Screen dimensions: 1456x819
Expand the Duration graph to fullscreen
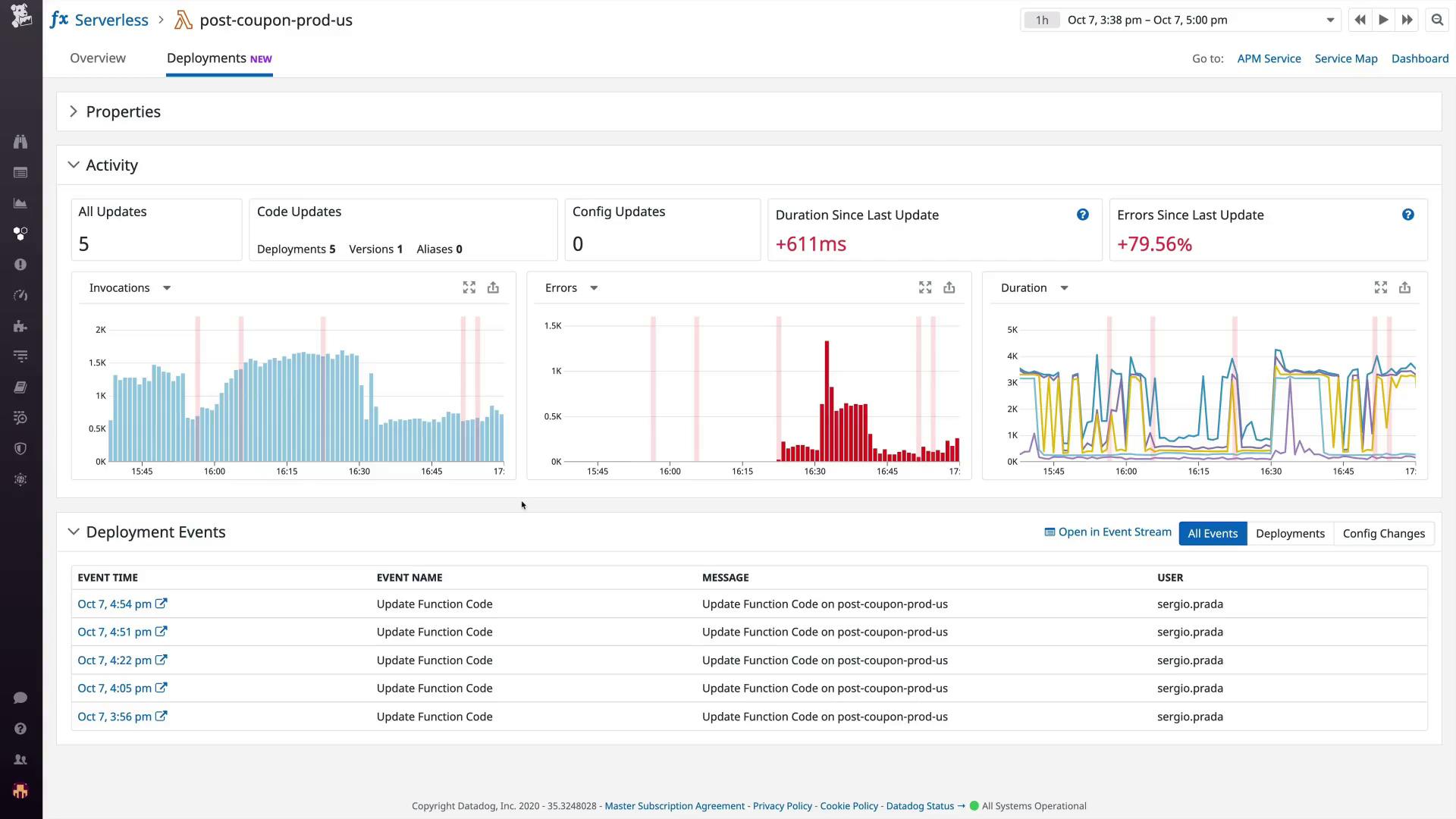point(1381,287)
